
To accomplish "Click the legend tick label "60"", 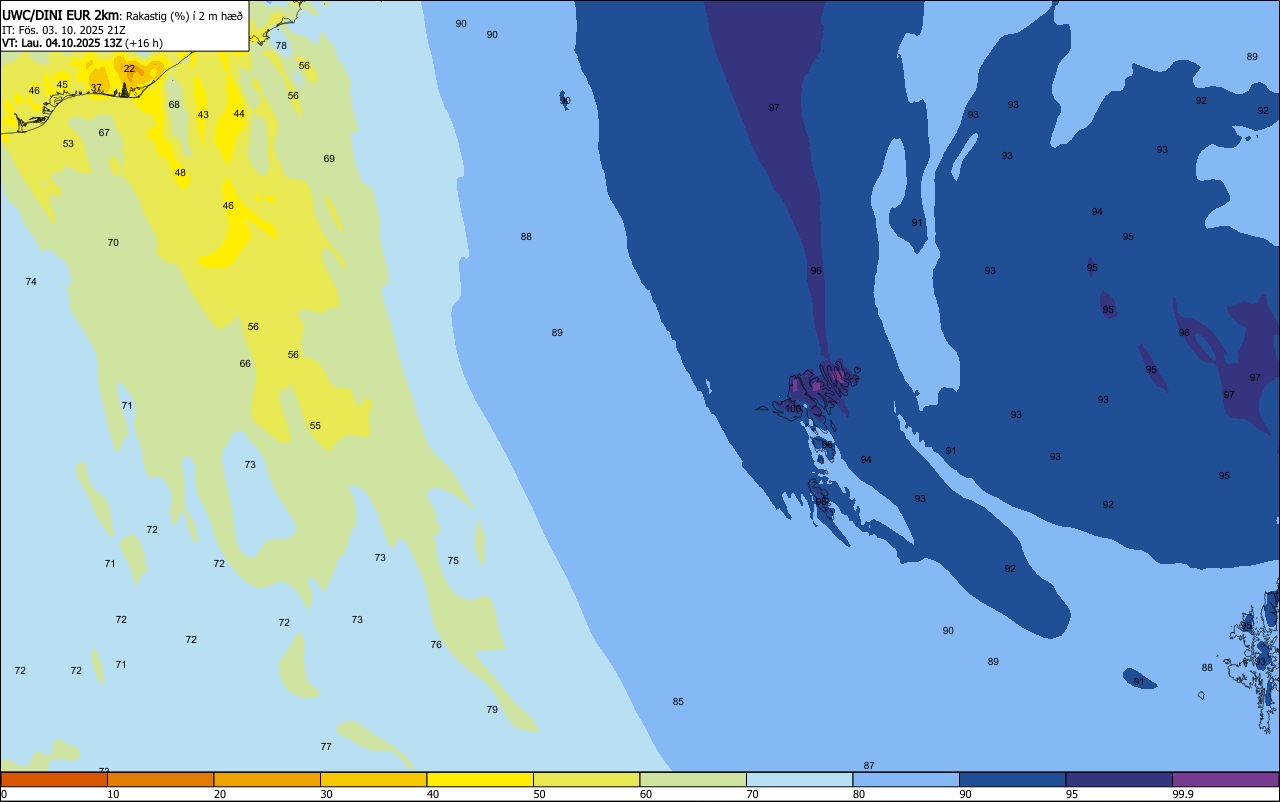I will (x=646, y=794).
